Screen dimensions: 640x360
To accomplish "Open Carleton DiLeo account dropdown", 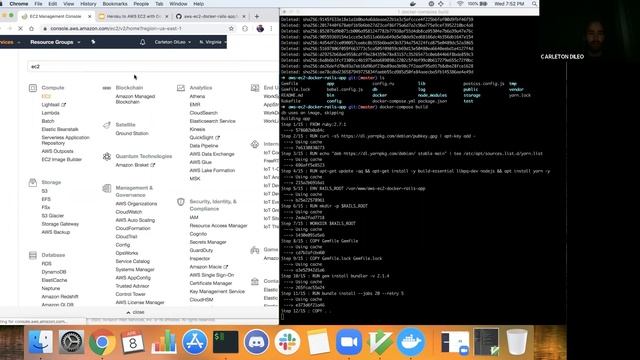I will coord(172,42).
